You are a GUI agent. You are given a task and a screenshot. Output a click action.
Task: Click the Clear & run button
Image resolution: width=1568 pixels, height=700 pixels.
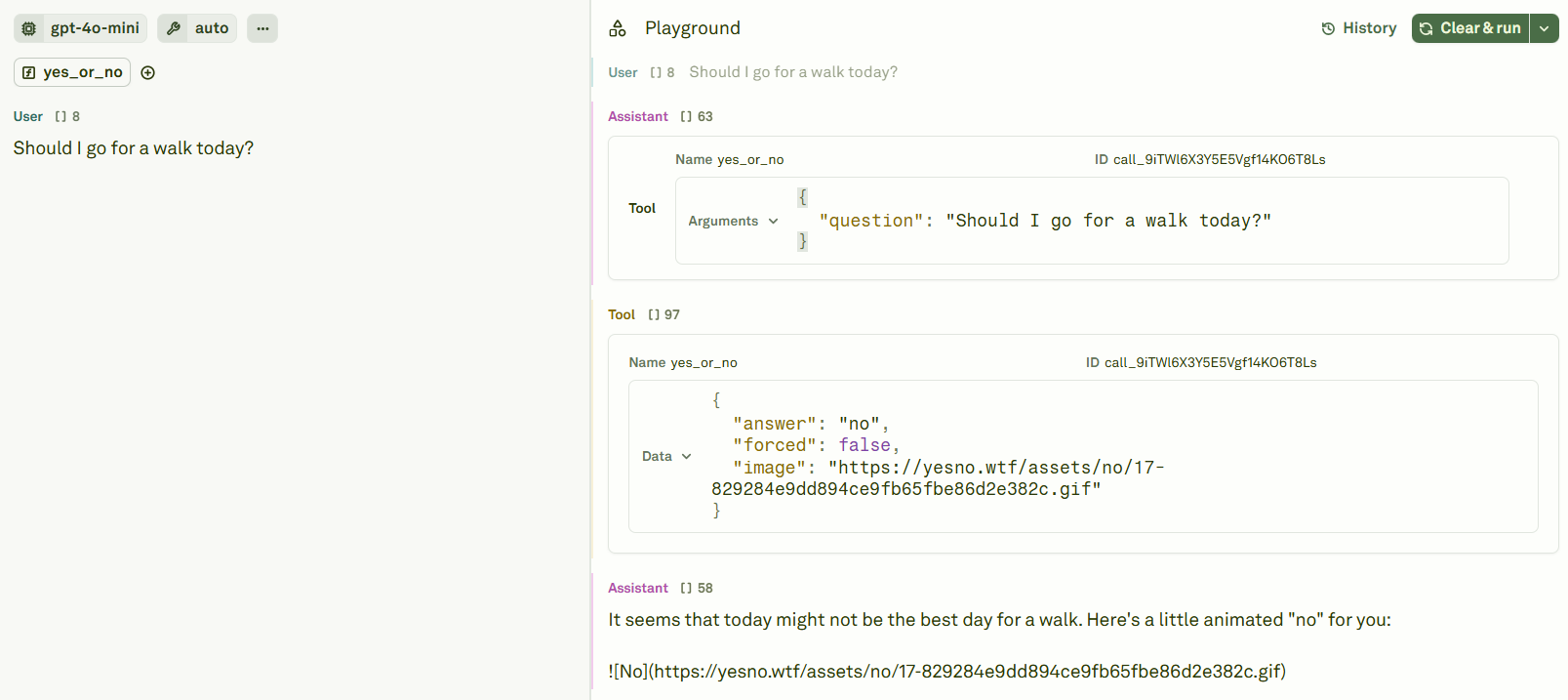1470,28
